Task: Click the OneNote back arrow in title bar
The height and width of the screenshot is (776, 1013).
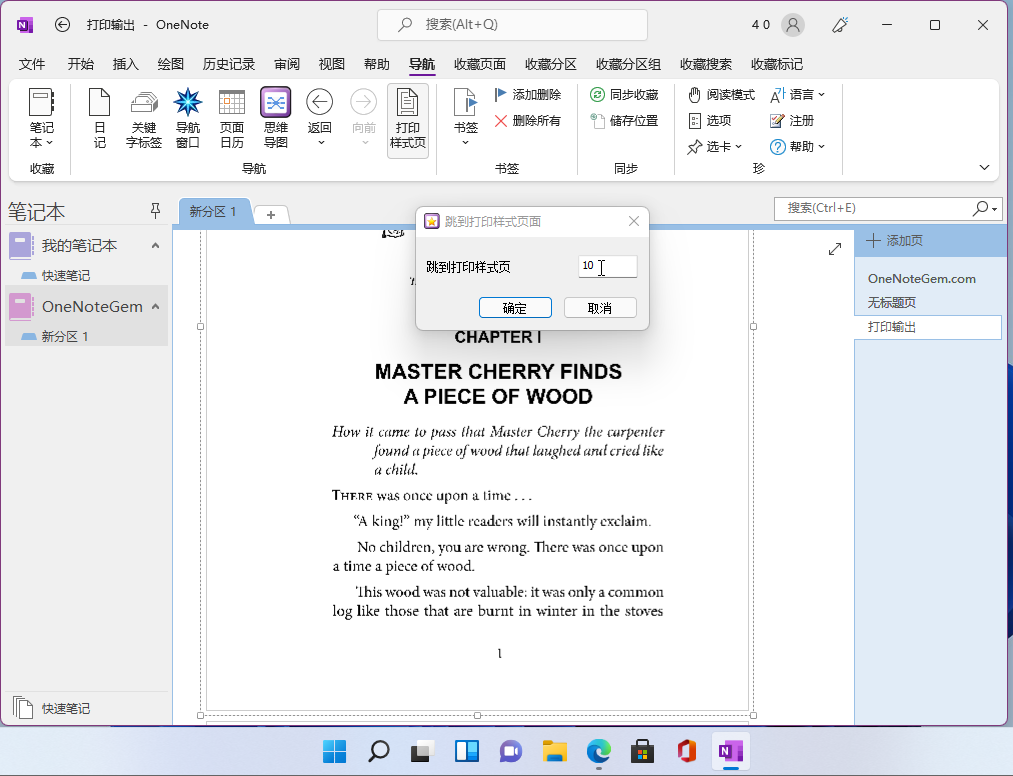Action: pyautogui.click(x=62, y=25)
